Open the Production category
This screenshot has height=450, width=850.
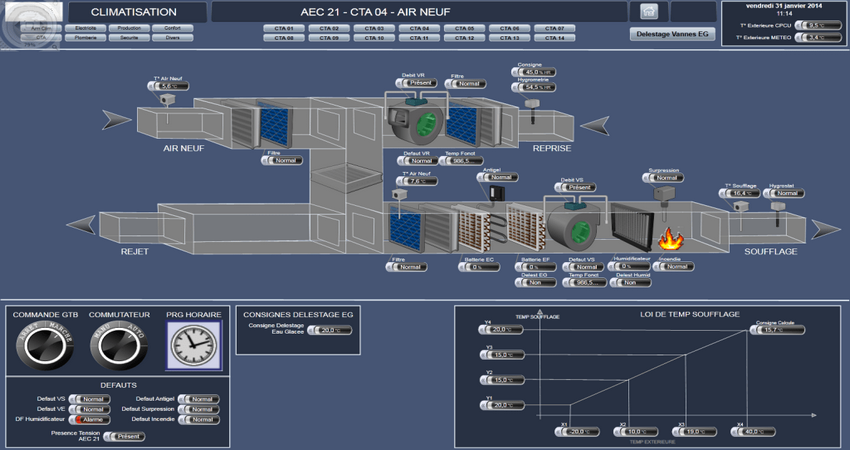point(129,29)
